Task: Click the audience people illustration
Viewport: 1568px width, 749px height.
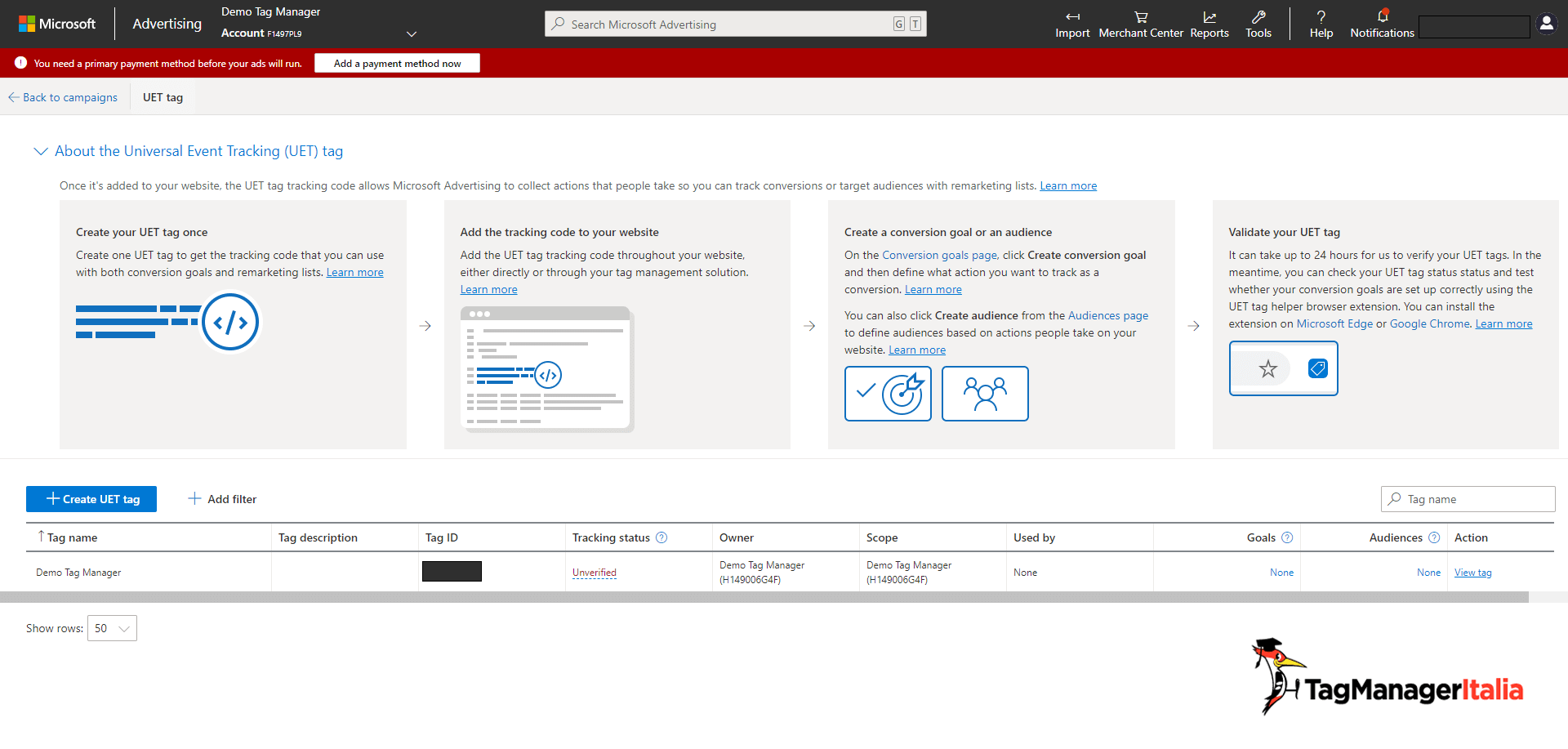Action: coord(985,394)
